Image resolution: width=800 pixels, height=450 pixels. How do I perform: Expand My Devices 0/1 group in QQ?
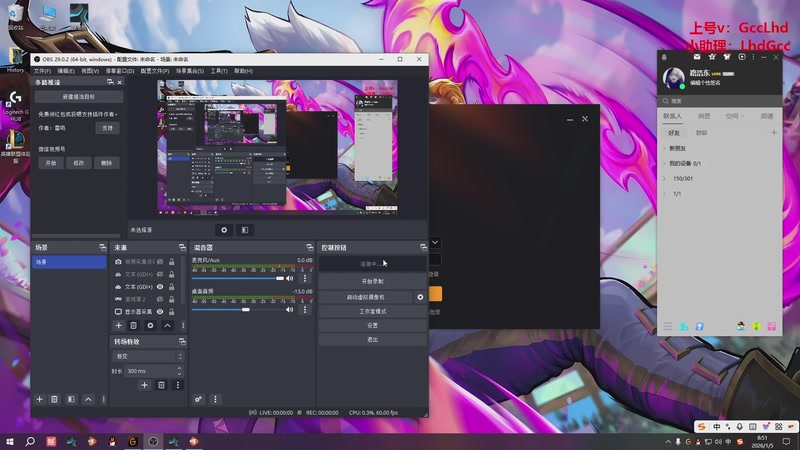pos(665,163)
